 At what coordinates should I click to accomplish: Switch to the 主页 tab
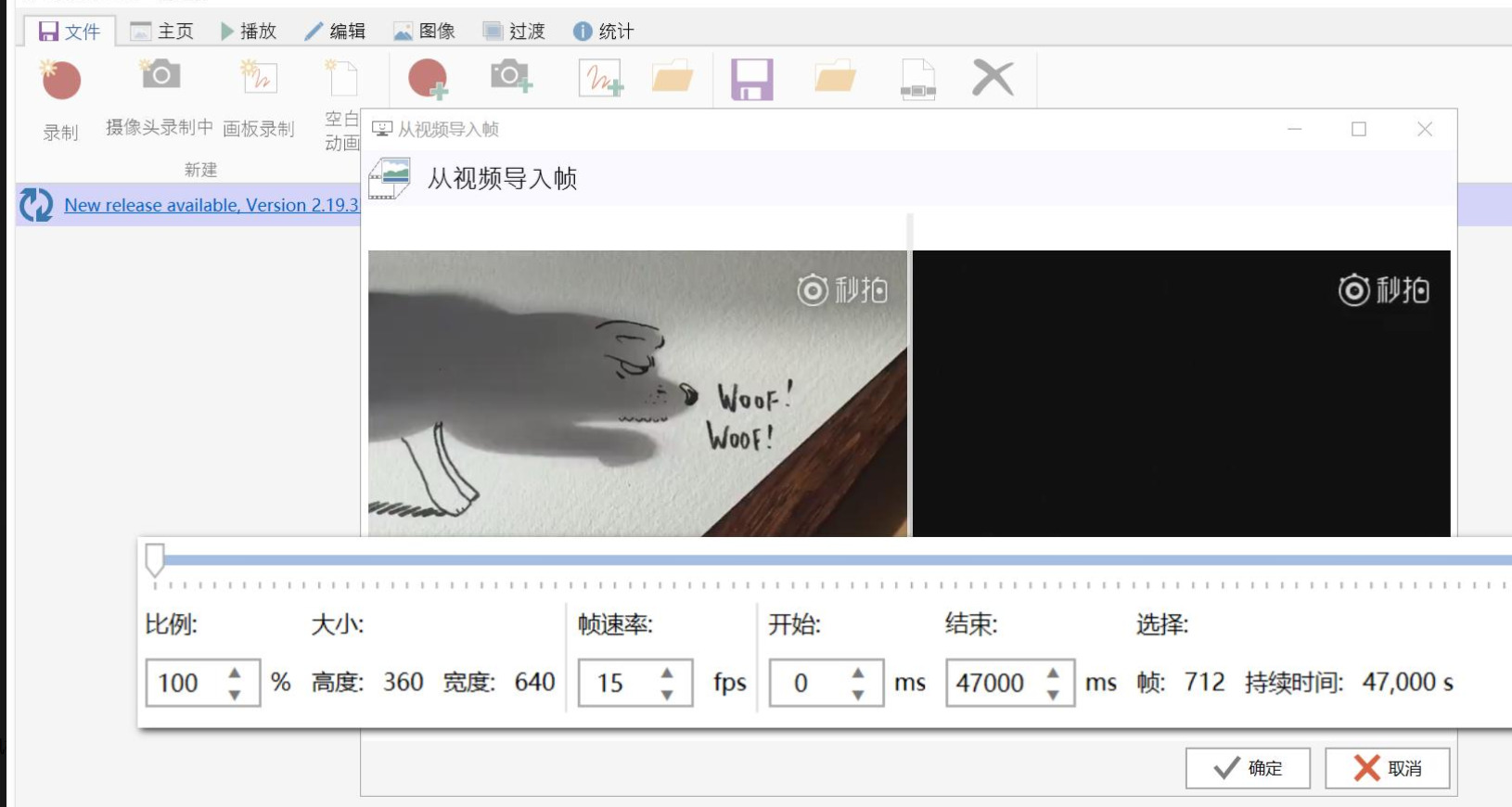162,32
